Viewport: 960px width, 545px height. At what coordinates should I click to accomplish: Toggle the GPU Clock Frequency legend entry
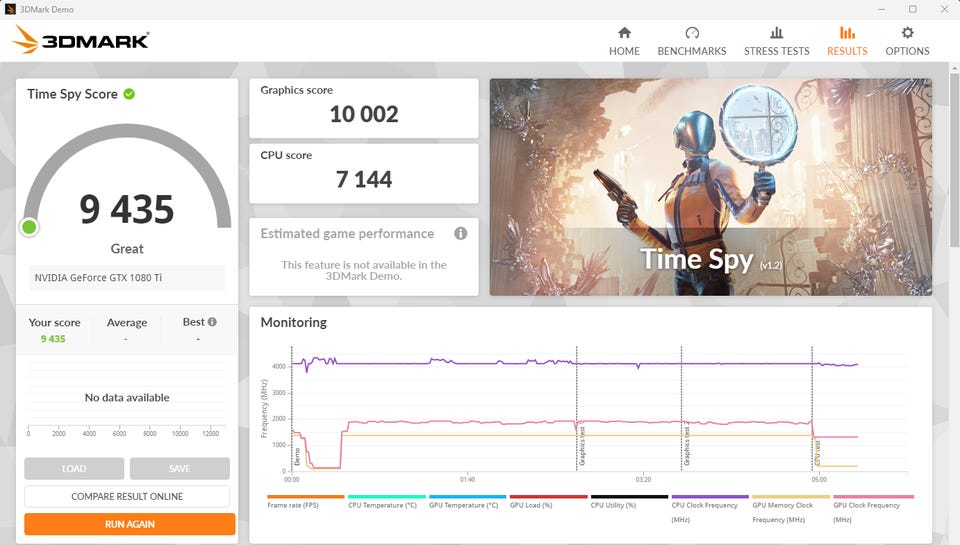[873, 508]
